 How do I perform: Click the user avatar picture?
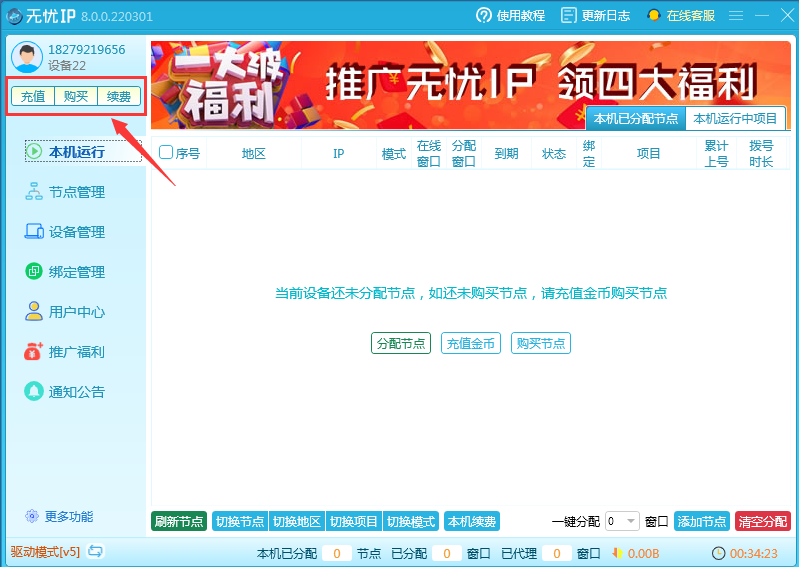[x=26, y=57]
